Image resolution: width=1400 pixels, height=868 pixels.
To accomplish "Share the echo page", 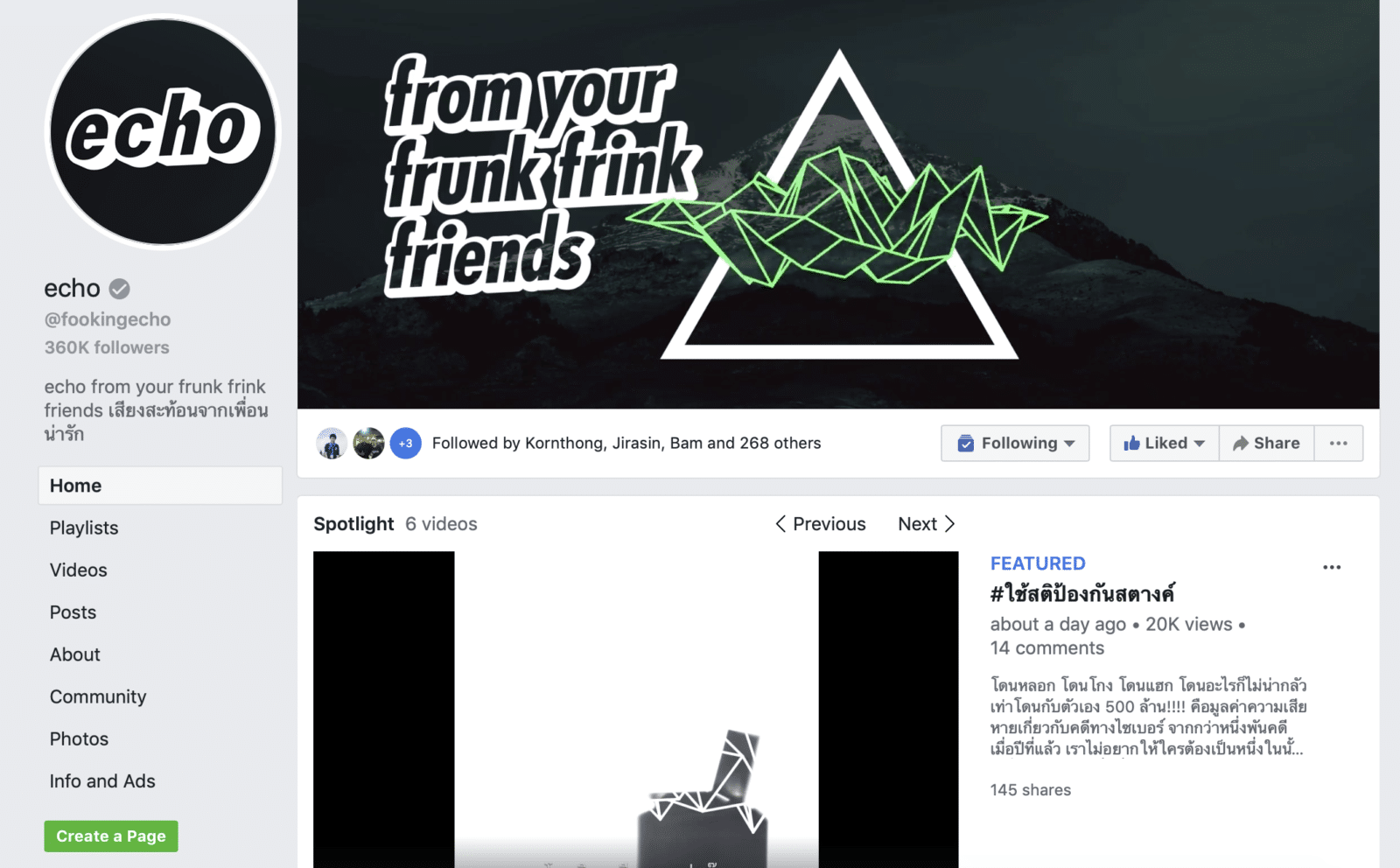I will point(1266,443).
